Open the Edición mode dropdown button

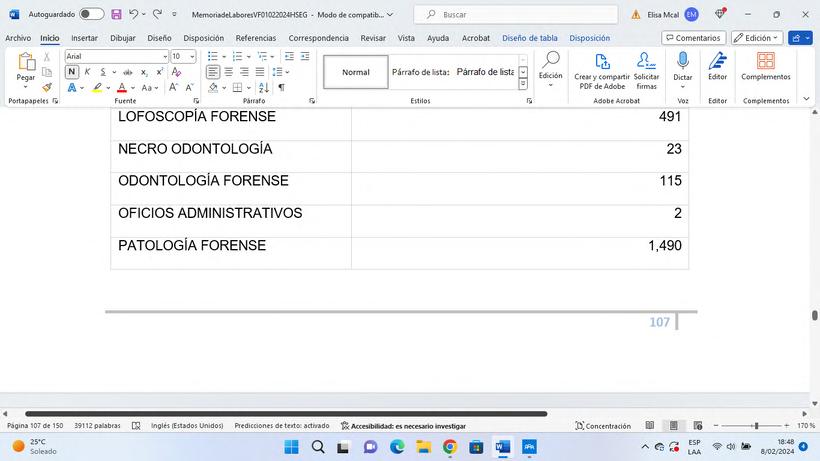point(756,38)
